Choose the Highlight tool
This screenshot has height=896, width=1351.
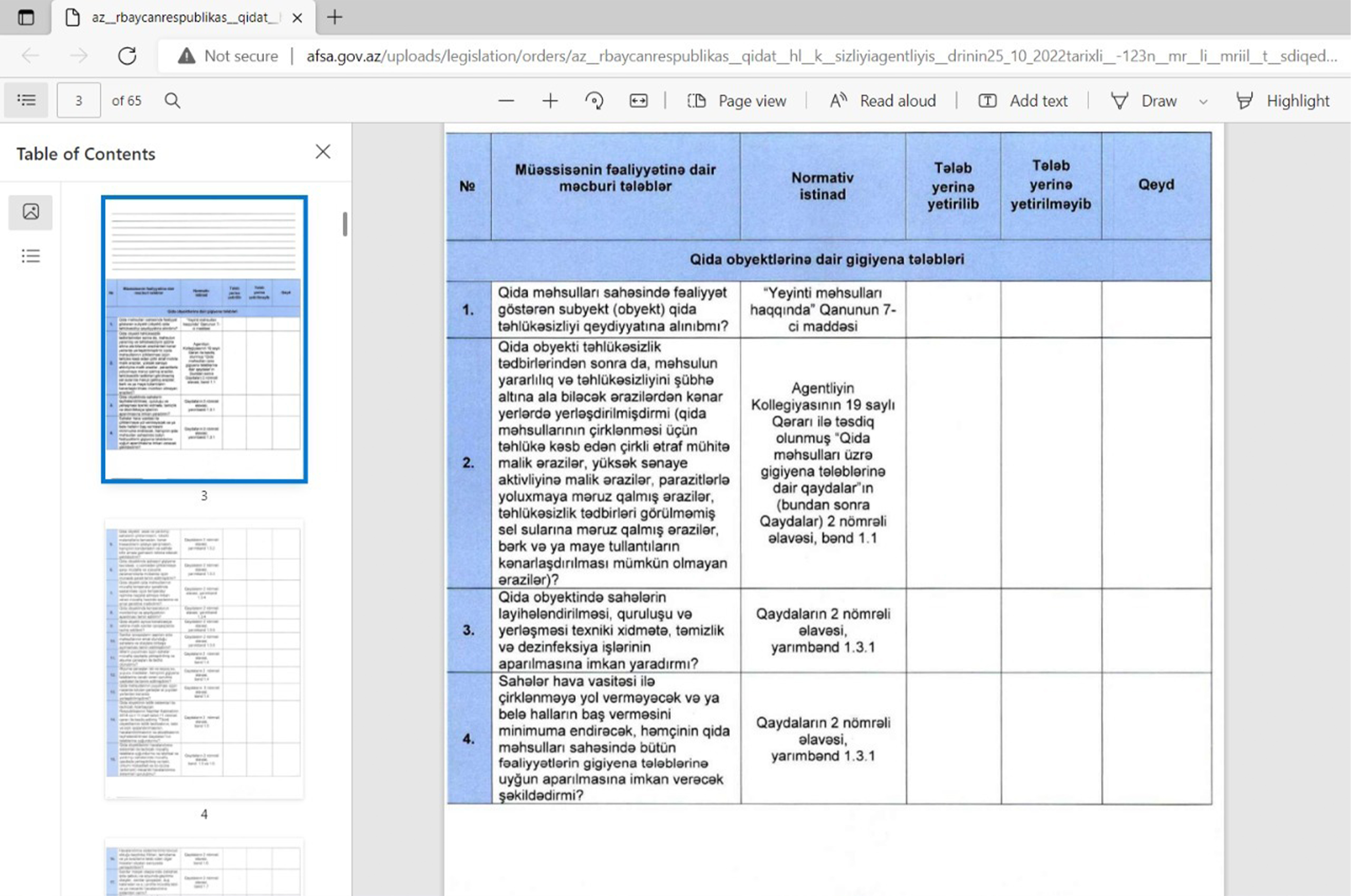click(x=1282, y=101)
